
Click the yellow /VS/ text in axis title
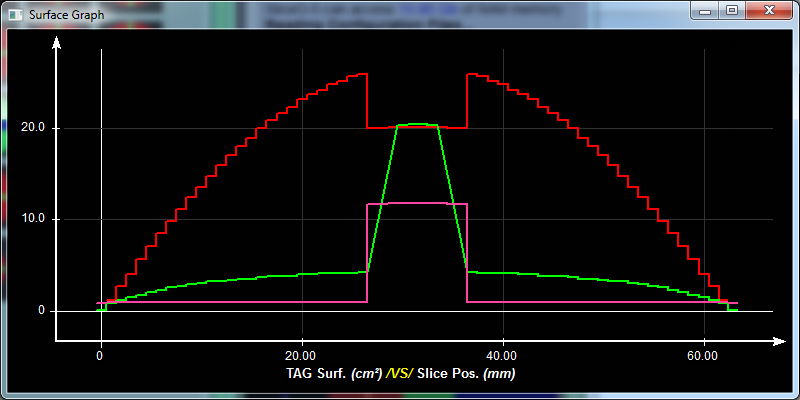click(x=399, y=373)
